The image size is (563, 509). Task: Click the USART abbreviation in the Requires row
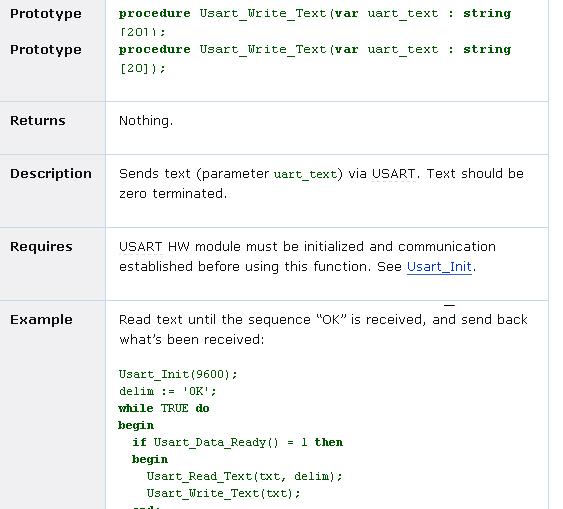141,247
